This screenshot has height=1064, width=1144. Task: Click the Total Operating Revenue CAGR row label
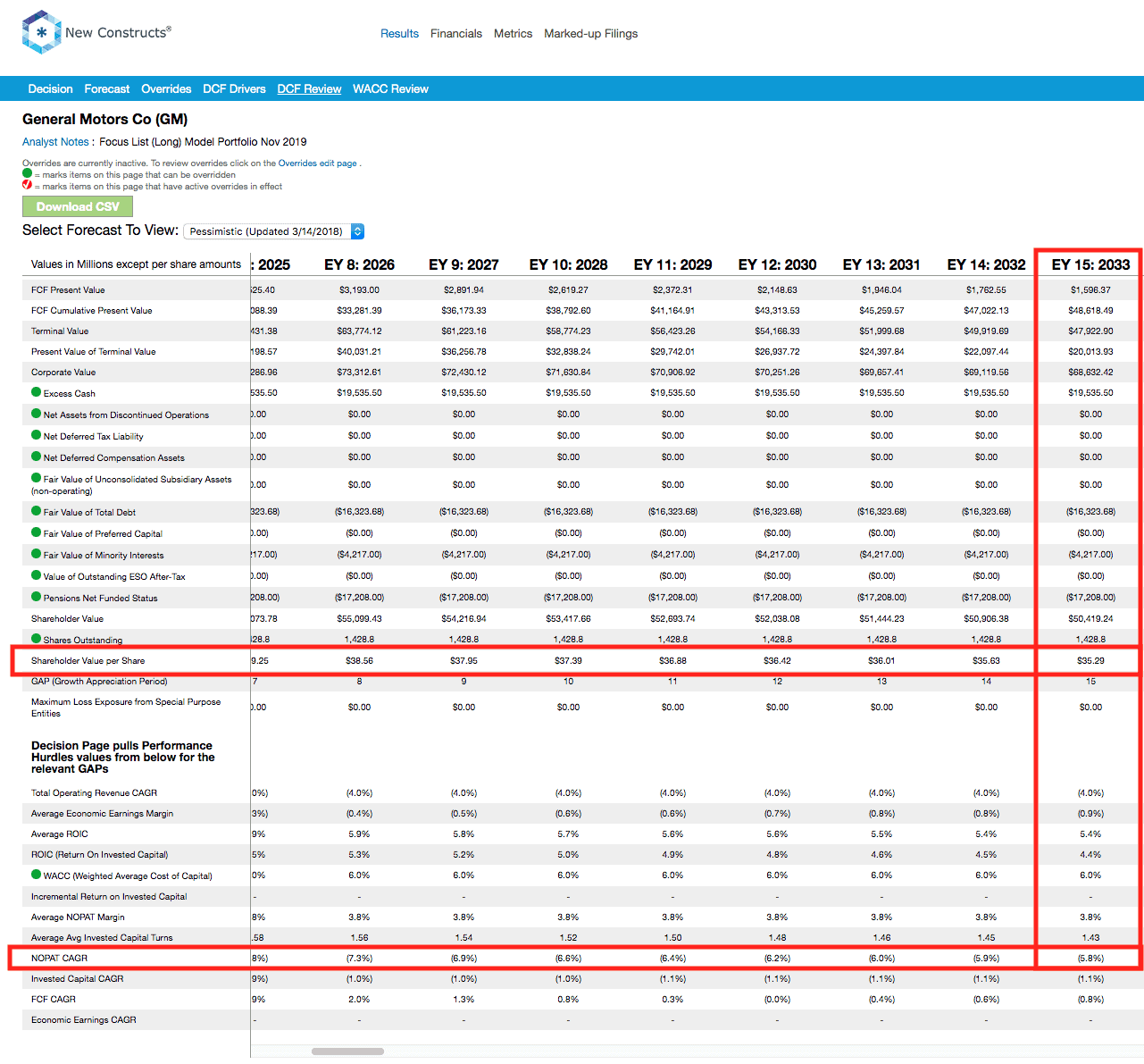pyautogui.click(x=94, y=792)
